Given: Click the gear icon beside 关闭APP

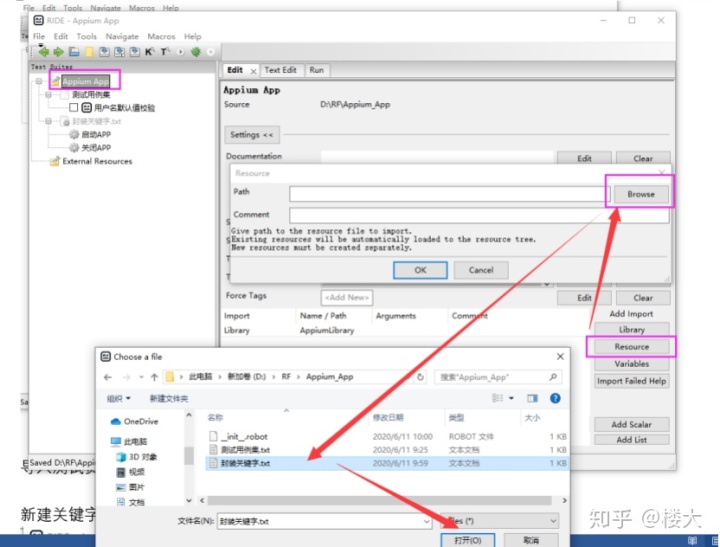Looking at the screenshot, I should 74,147.
